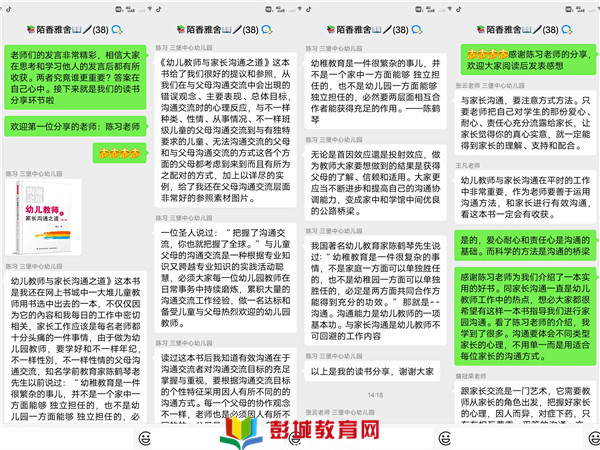
Task: Select the message '以上是我的读书分享，谢谢大家'
Action: 372,371
